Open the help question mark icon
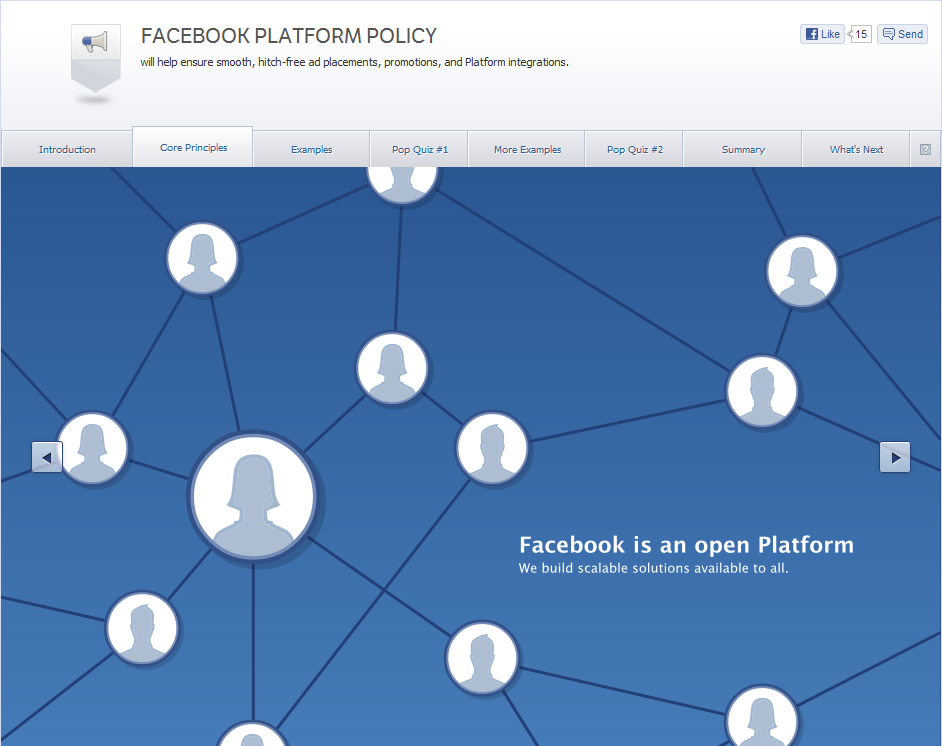Image resolution: width=942 pixels, height=746 pixels. pos(925,150)
